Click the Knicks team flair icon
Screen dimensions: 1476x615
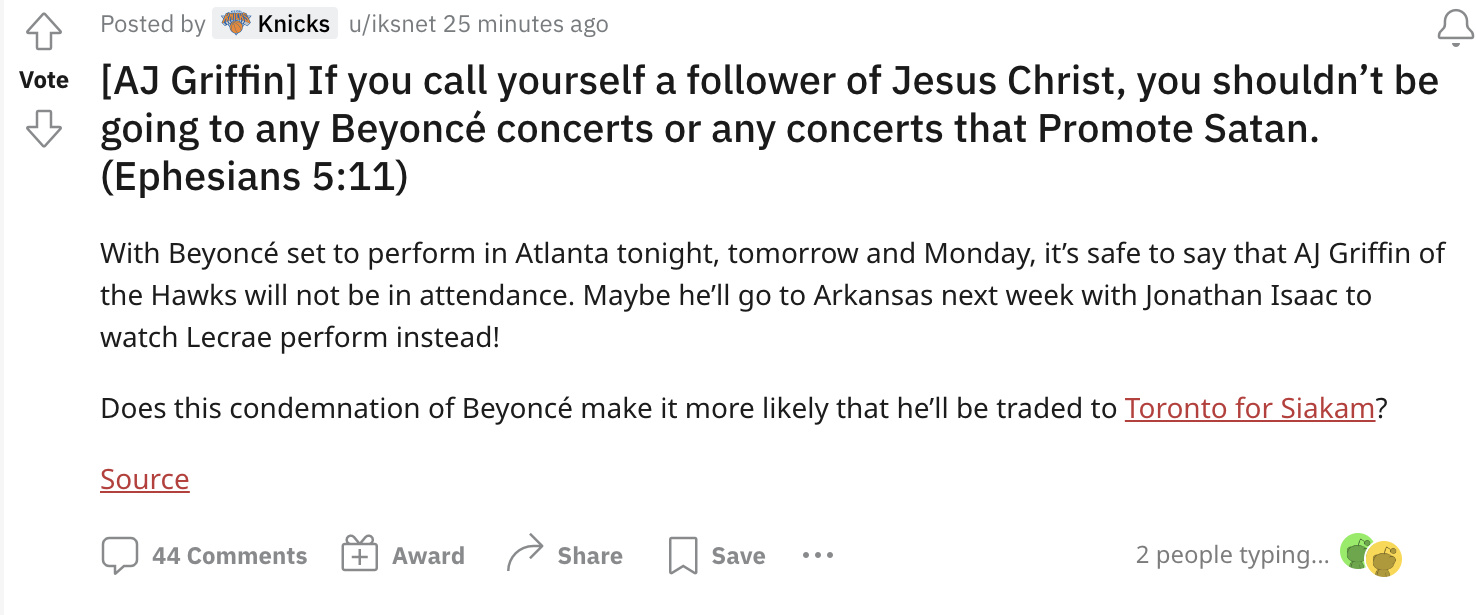click(x=235, y=22)
